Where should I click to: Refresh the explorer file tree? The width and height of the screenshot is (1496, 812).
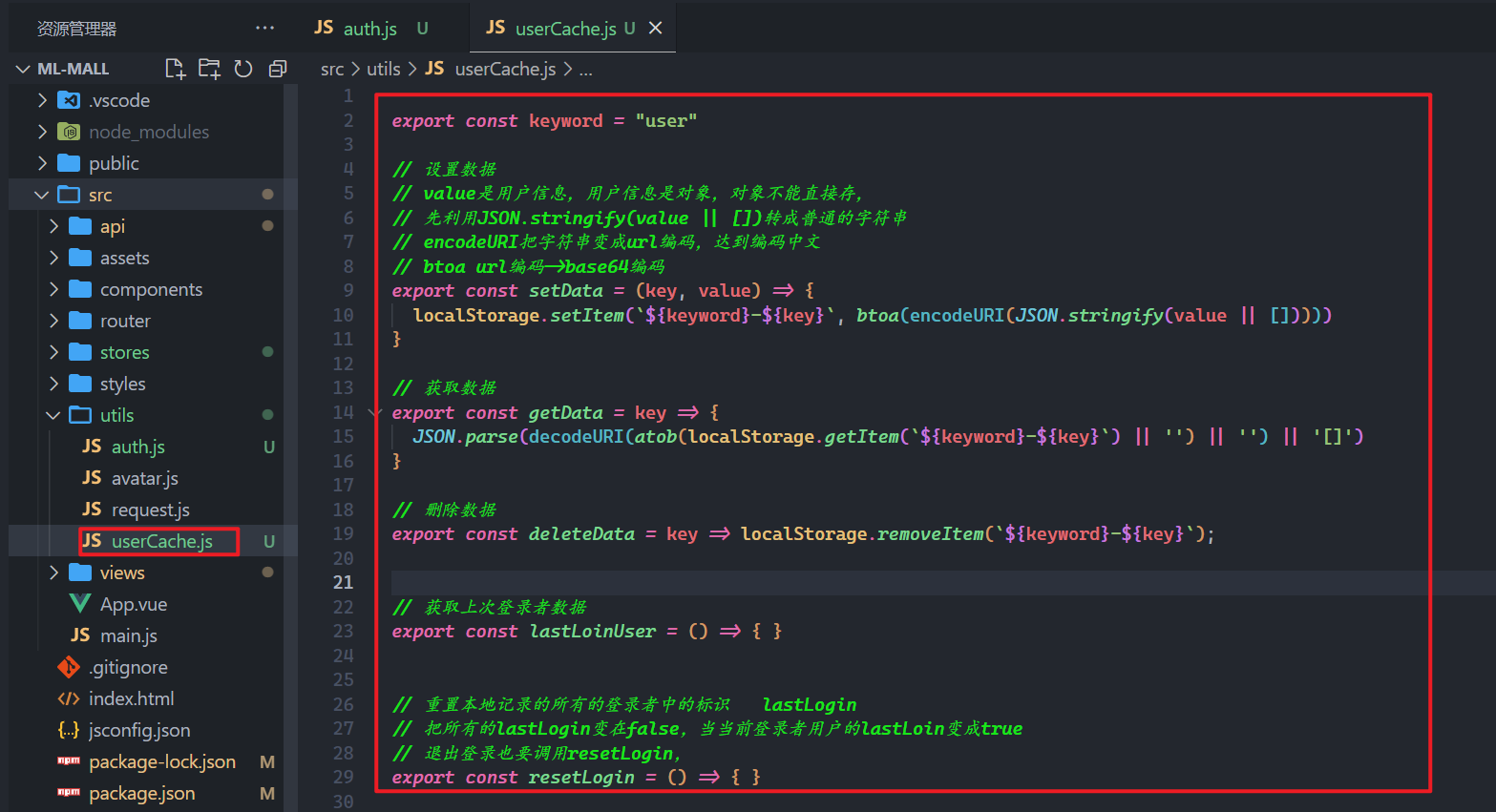coord(243,69)
